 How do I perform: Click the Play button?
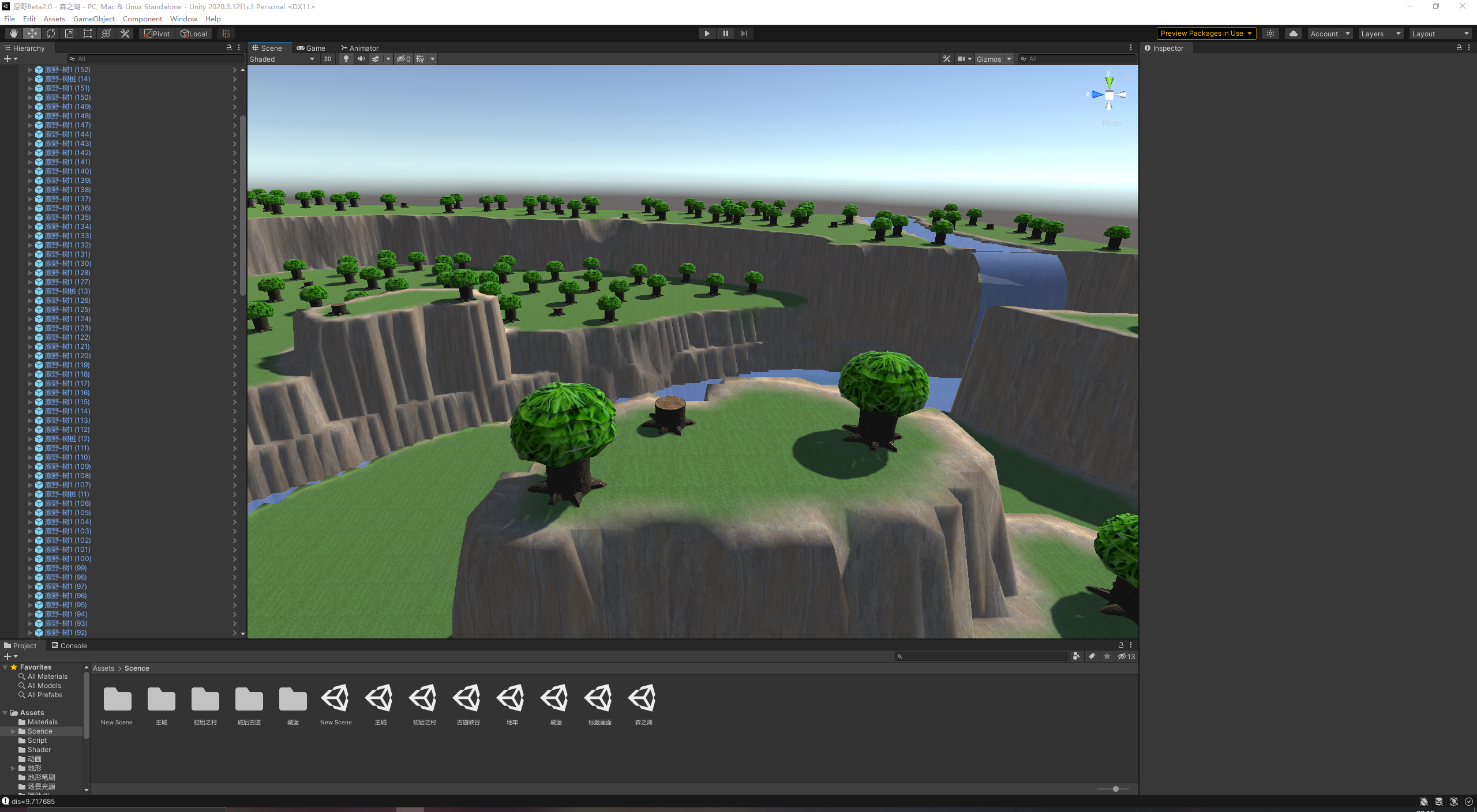[707, 33]
